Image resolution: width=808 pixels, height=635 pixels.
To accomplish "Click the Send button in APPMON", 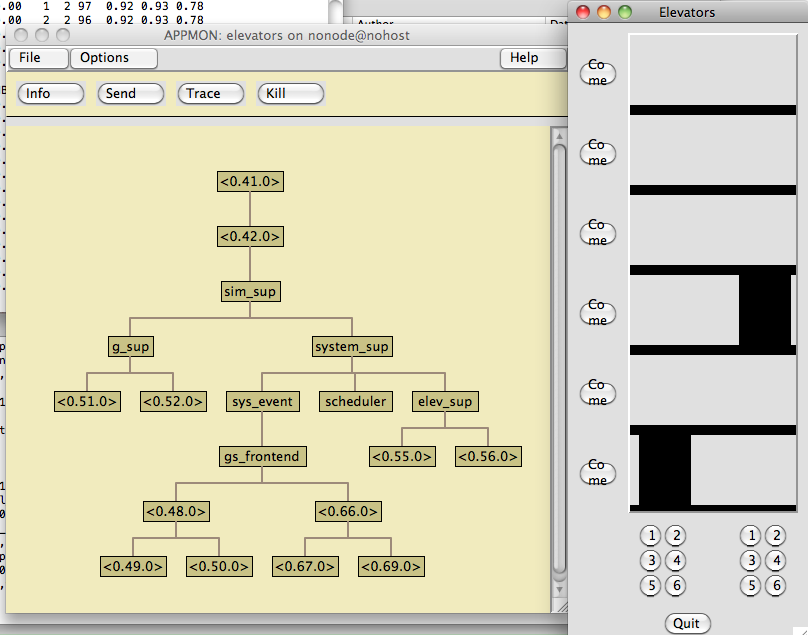I will point(131,94).
